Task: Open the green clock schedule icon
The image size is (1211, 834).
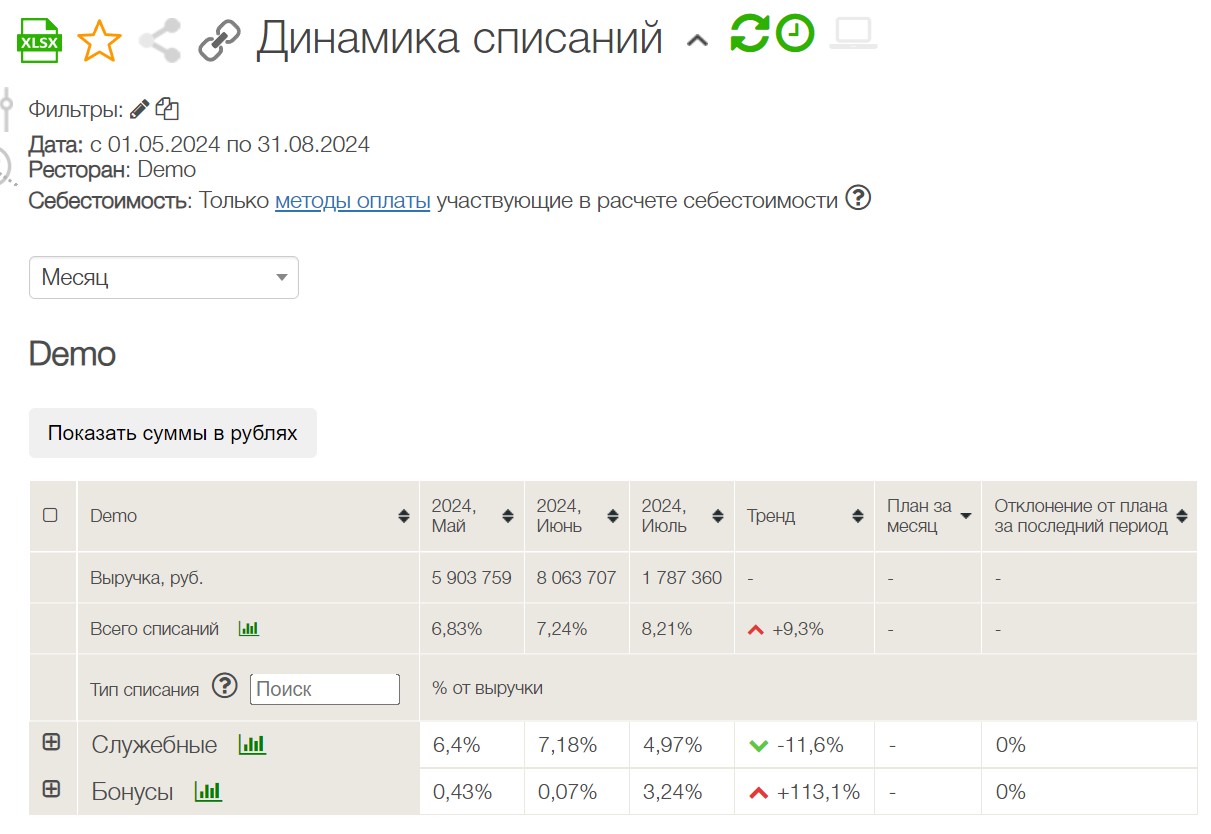Action: [x=795, y=34]
